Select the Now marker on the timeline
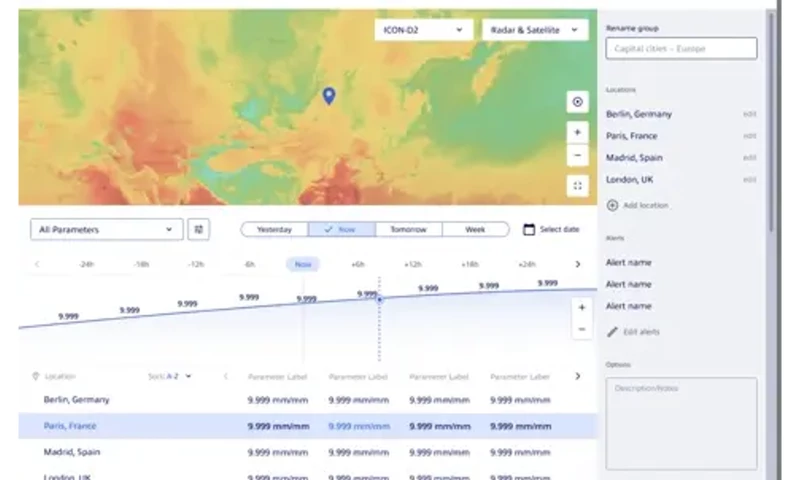The width and height of the screenshot is (800, 480). [303, 264]
